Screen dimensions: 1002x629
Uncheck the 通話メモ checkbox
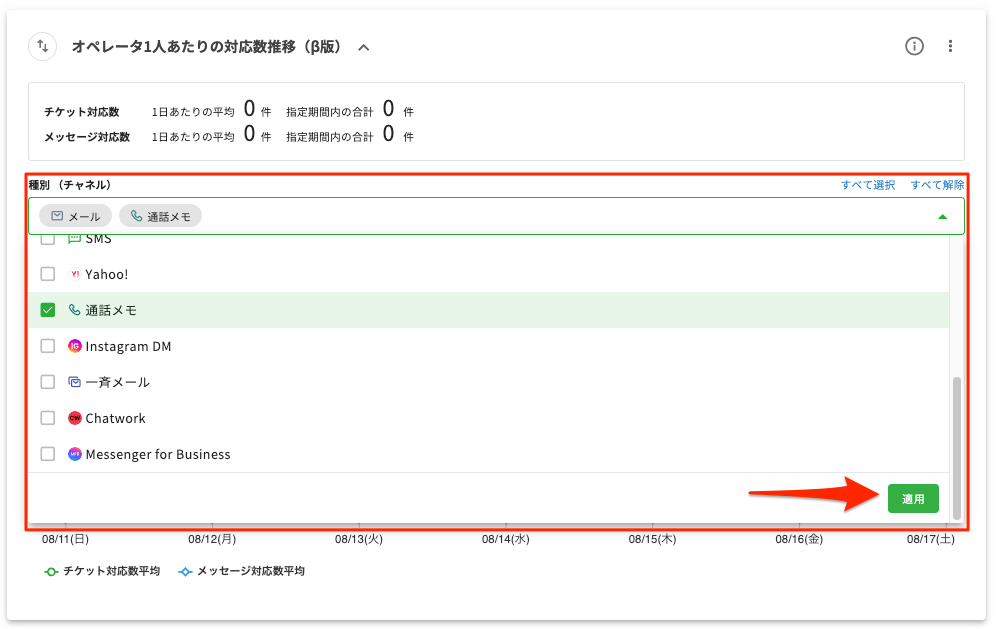coord(47,310)
